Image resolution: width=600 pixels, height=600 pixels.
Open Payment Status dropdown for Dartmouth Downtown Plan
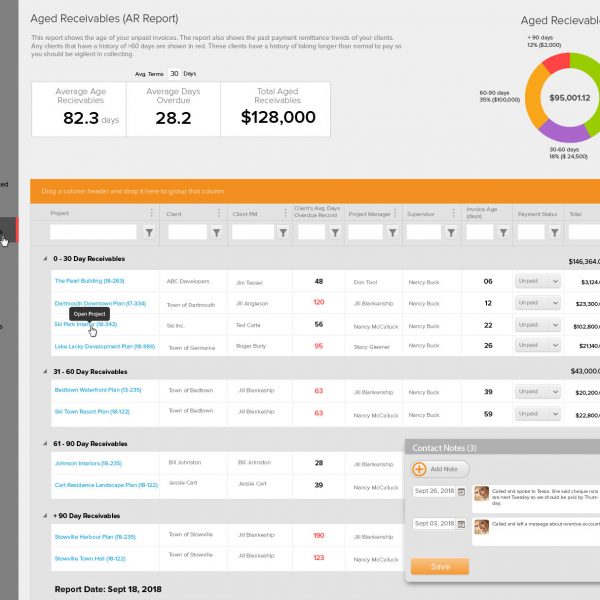538,303
